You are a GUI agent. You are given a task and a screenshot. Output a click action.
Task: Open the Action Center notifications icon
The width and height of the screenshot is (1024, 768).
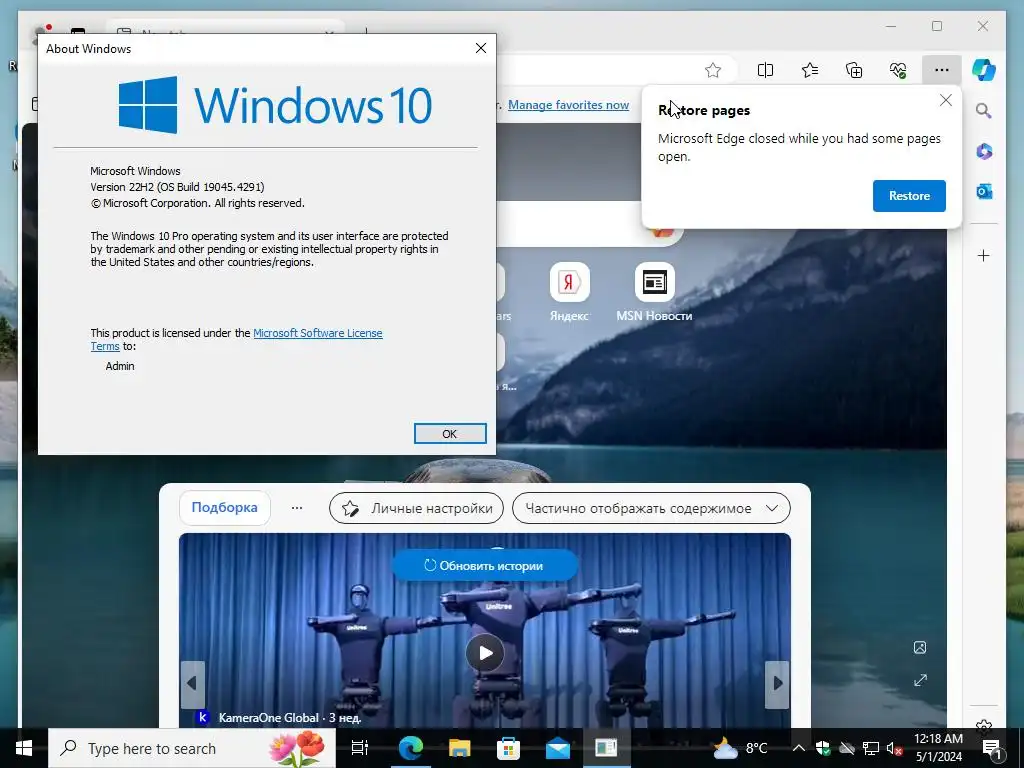point(992,748)
